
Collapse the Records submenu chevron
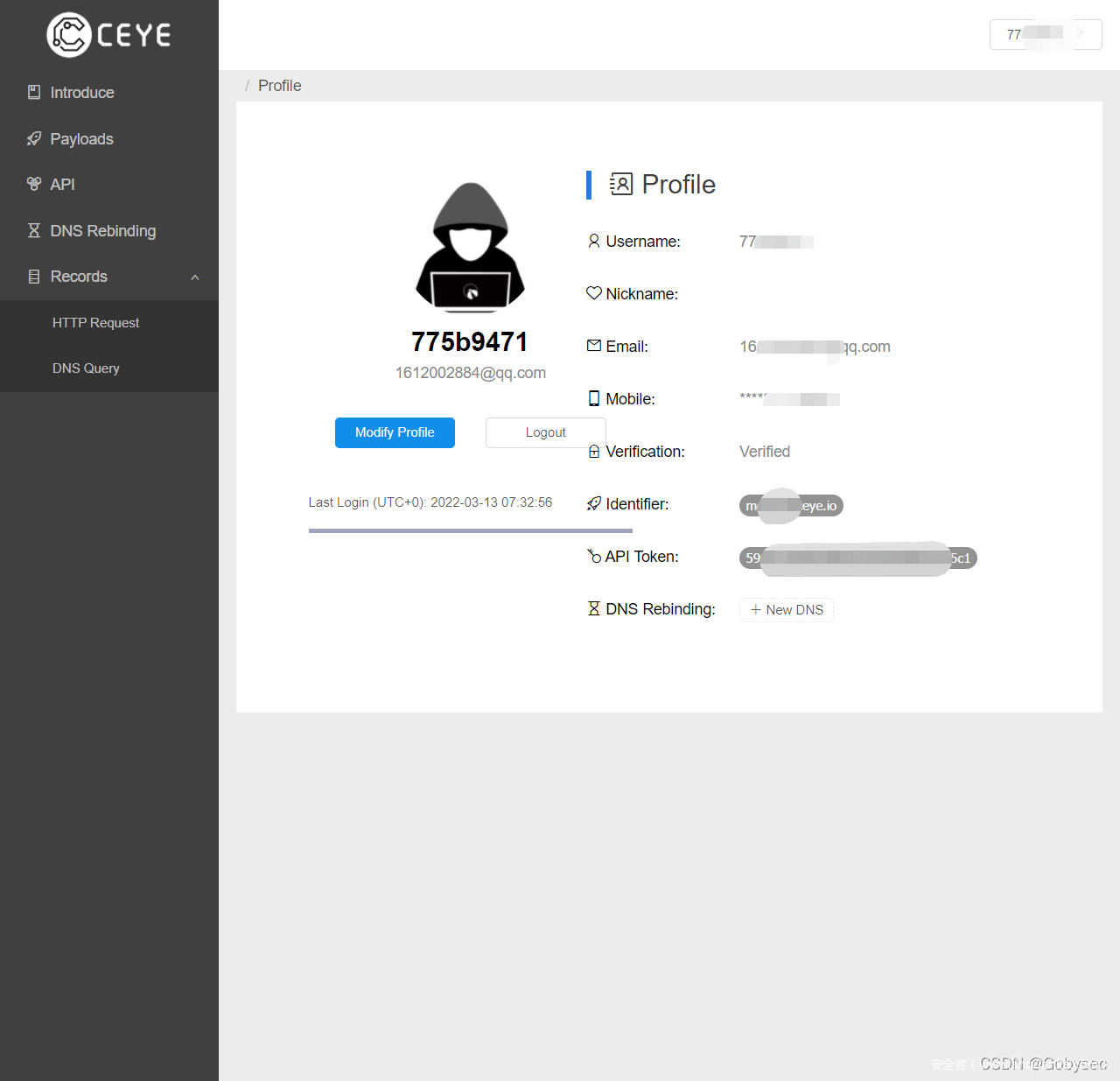195,277
